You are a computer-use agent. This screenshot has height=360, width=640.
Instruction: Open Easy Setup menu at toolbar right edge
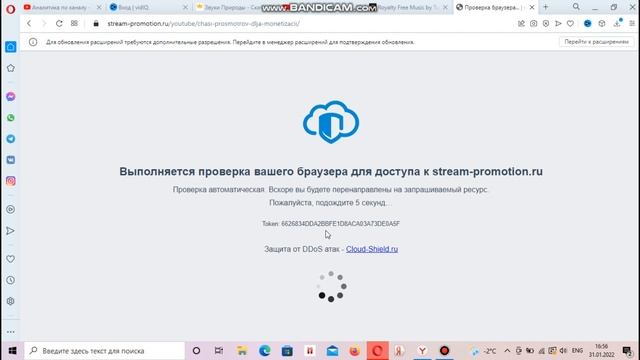[632, 24]
